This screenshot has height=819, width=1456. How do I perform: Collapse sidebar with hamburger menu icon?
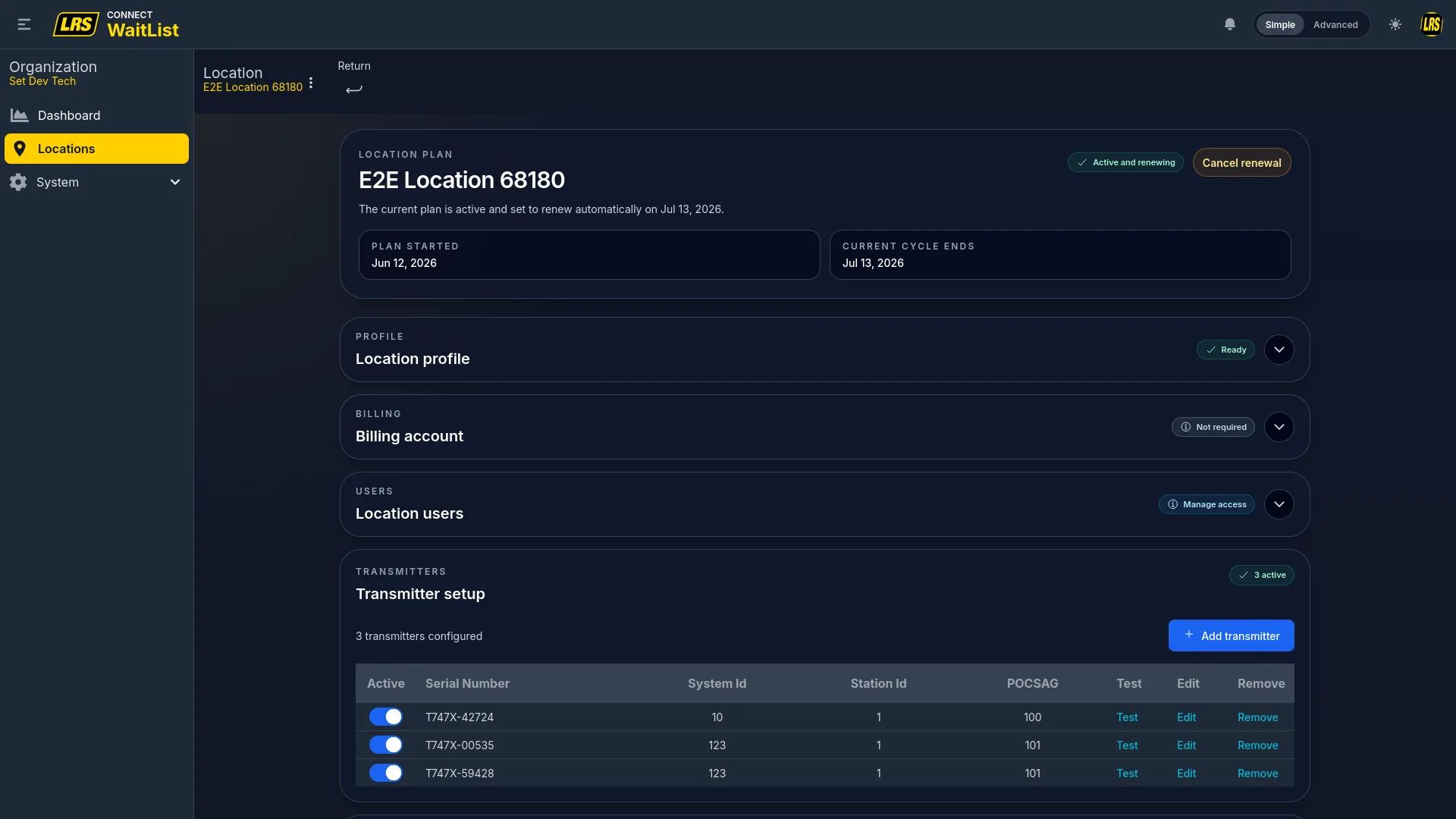pyautogui.click(x=24, y=24)
